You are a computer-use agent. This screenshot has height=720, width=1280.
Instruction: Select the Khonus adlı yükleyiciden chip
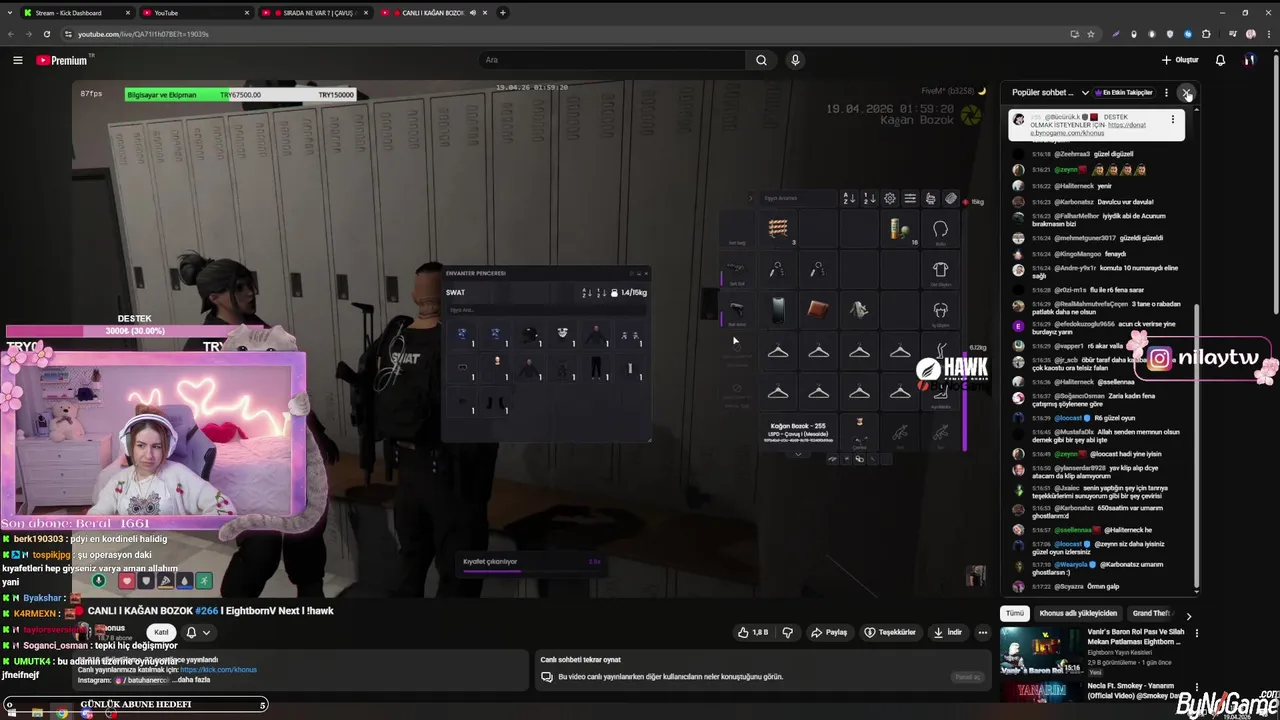pos(1078,613)
